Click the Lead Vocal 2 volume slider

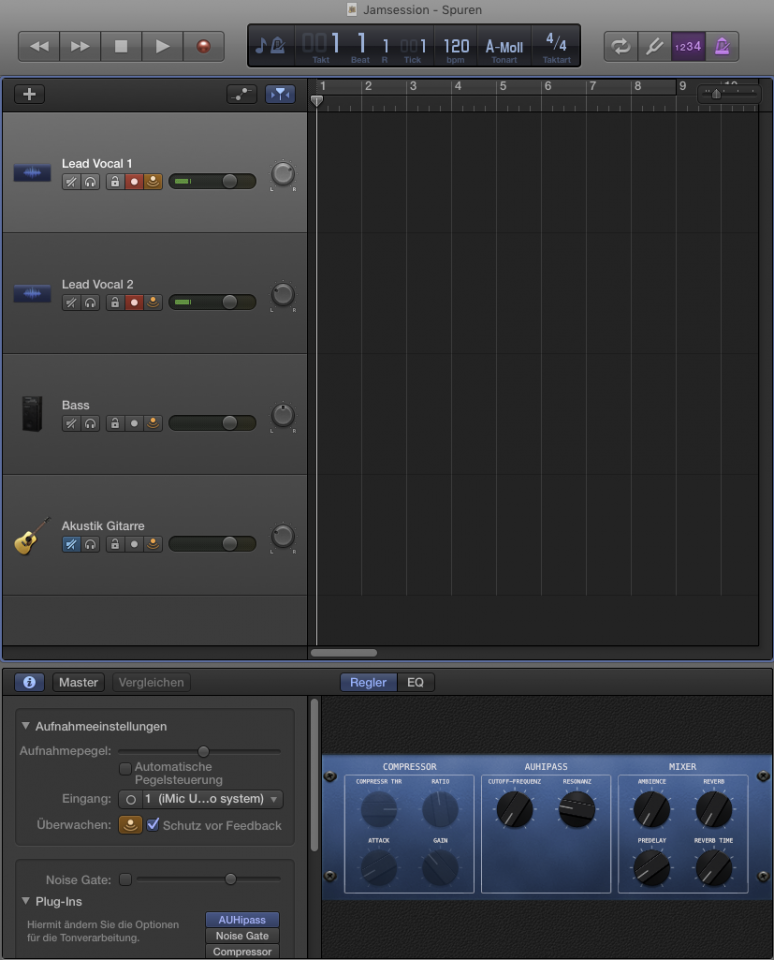point(212,302)
